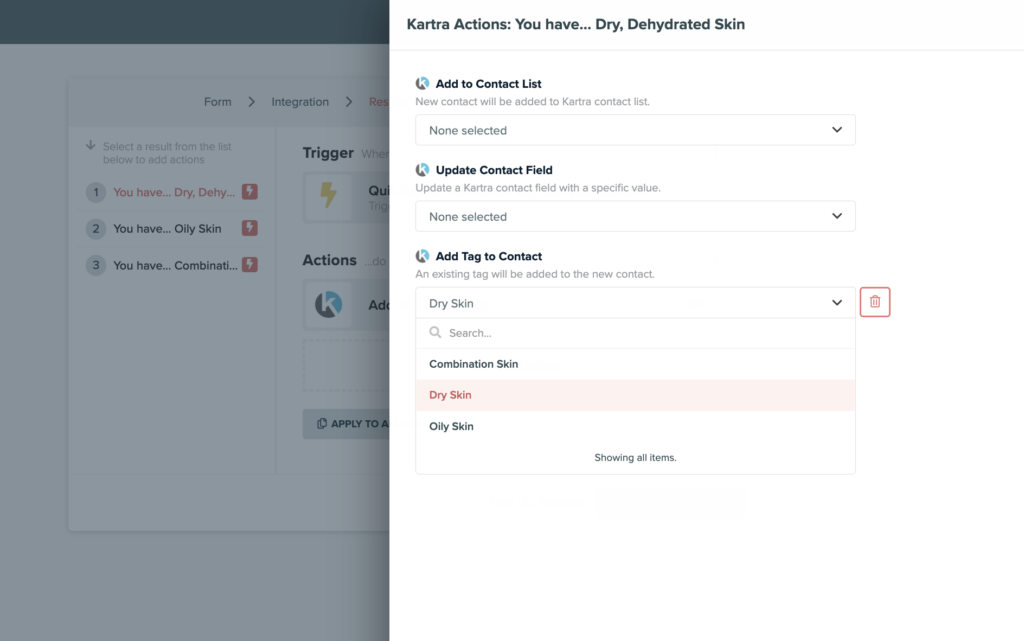This screenshot has width=1024, height=641.
Task: Select Dry Skin option in list
Action: [x=635, y=395]
